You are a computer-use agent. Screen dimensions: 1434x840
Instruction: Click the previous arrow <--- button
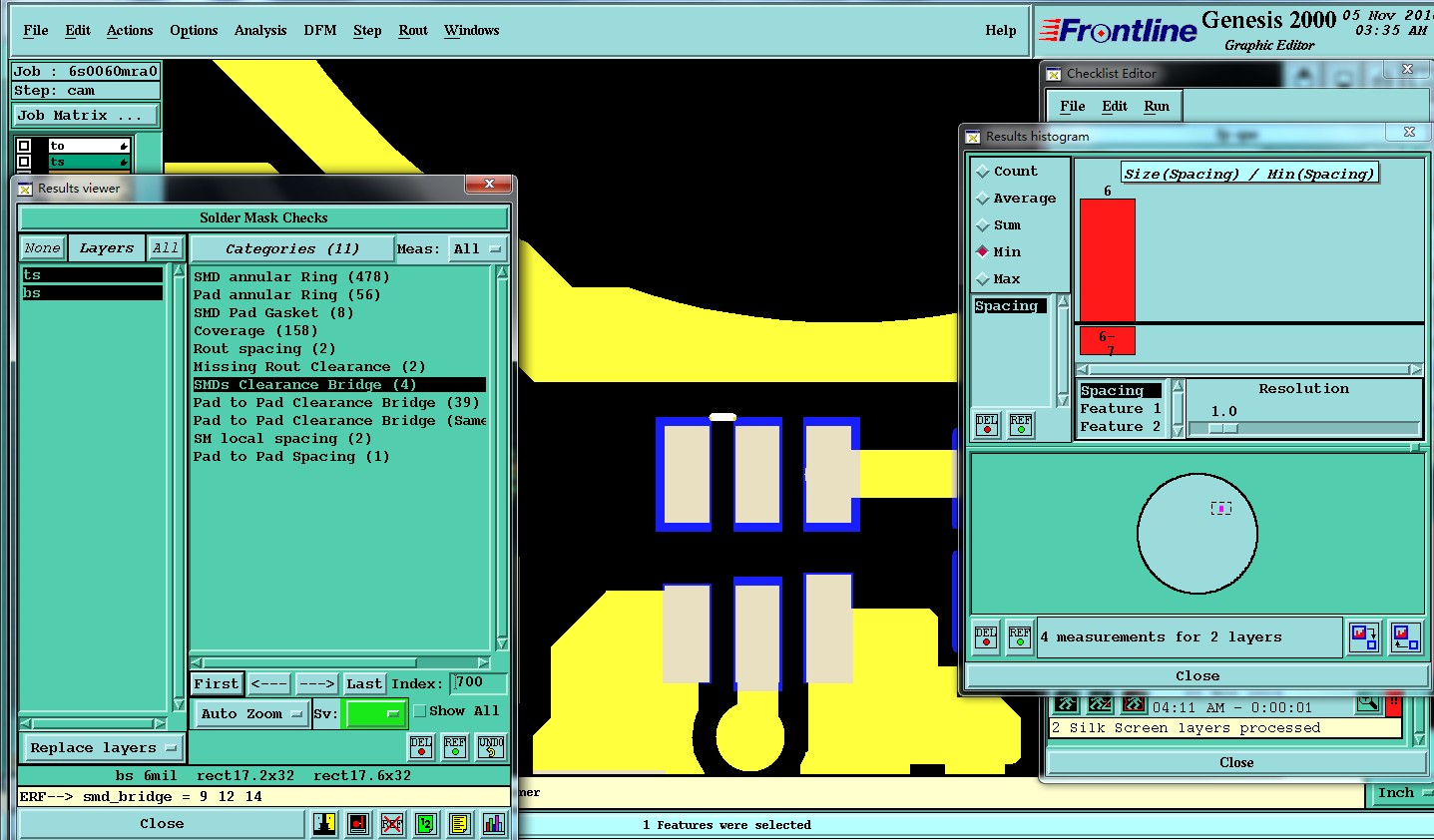pyautogui.click(x=269, y=684)
